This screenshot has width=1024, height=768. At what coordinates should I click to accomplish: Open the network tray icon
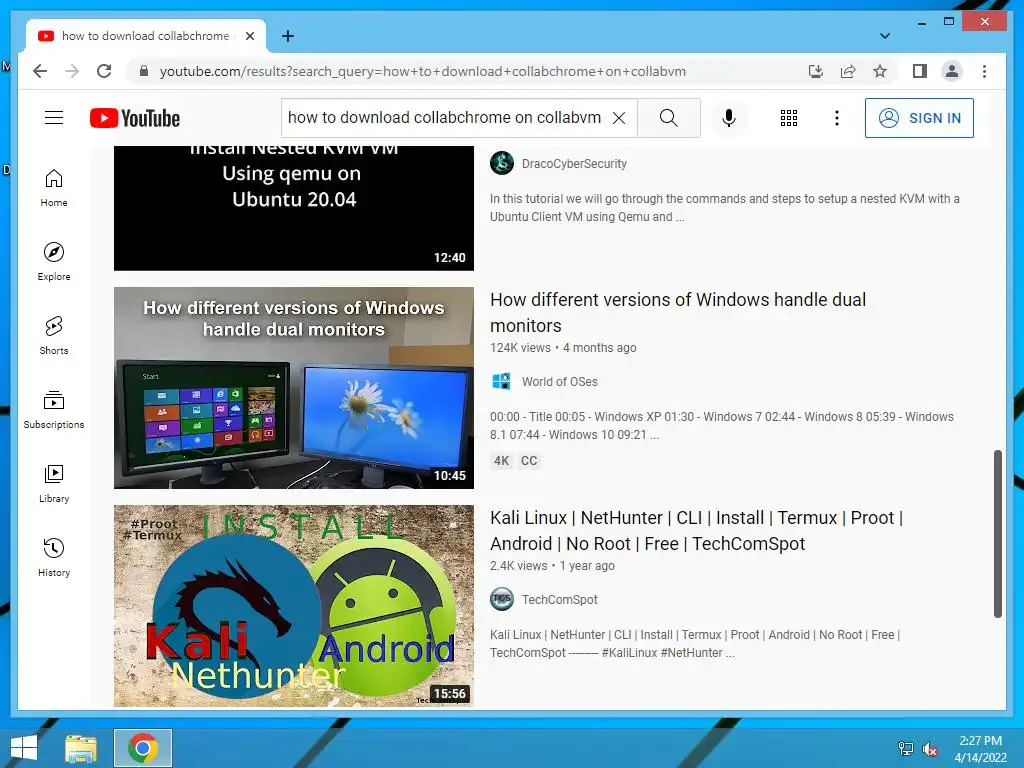point(906,748)
